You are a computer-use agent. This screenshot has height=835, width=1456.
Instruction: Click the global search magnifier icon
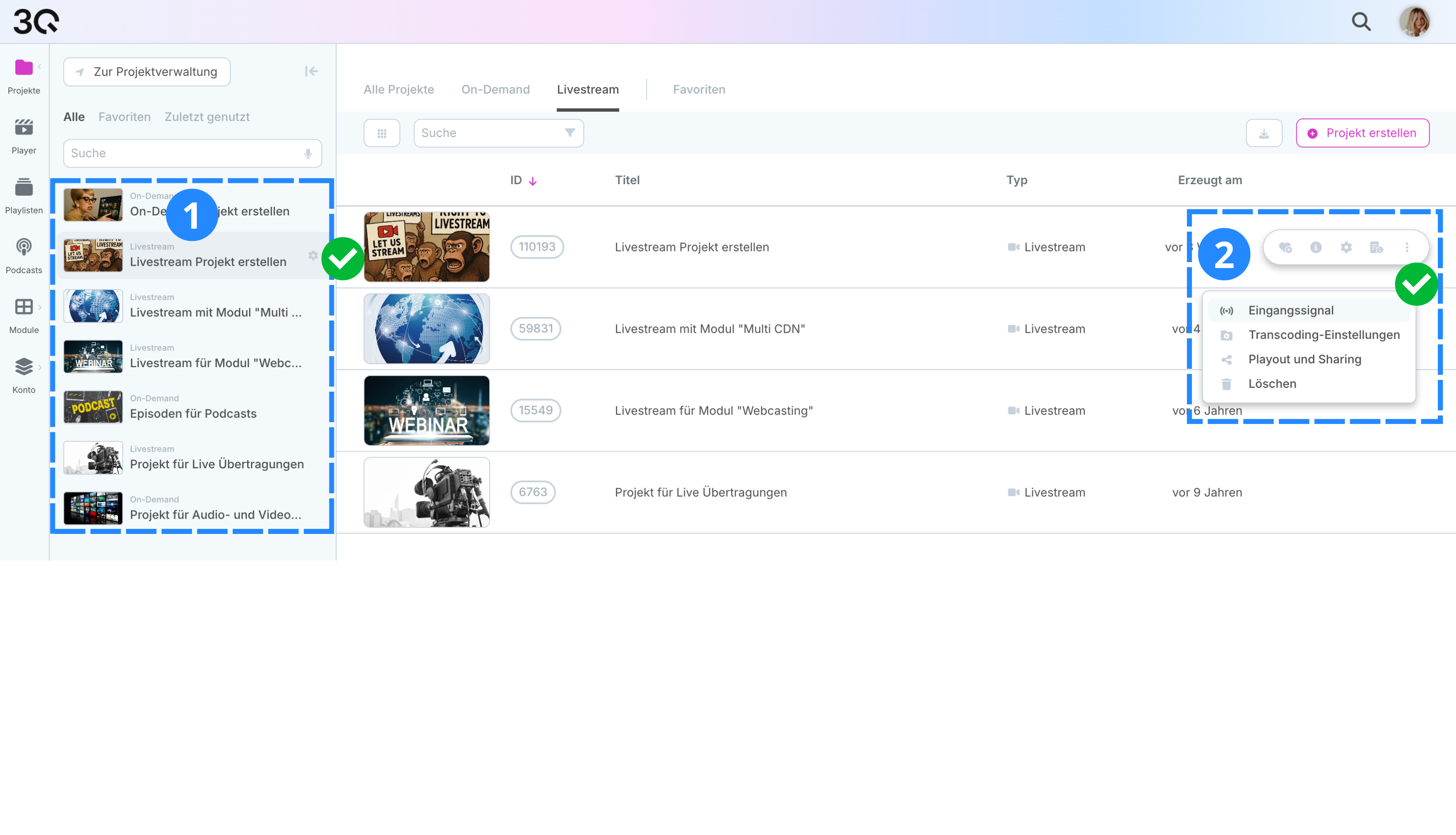[x=1361, y=22]
